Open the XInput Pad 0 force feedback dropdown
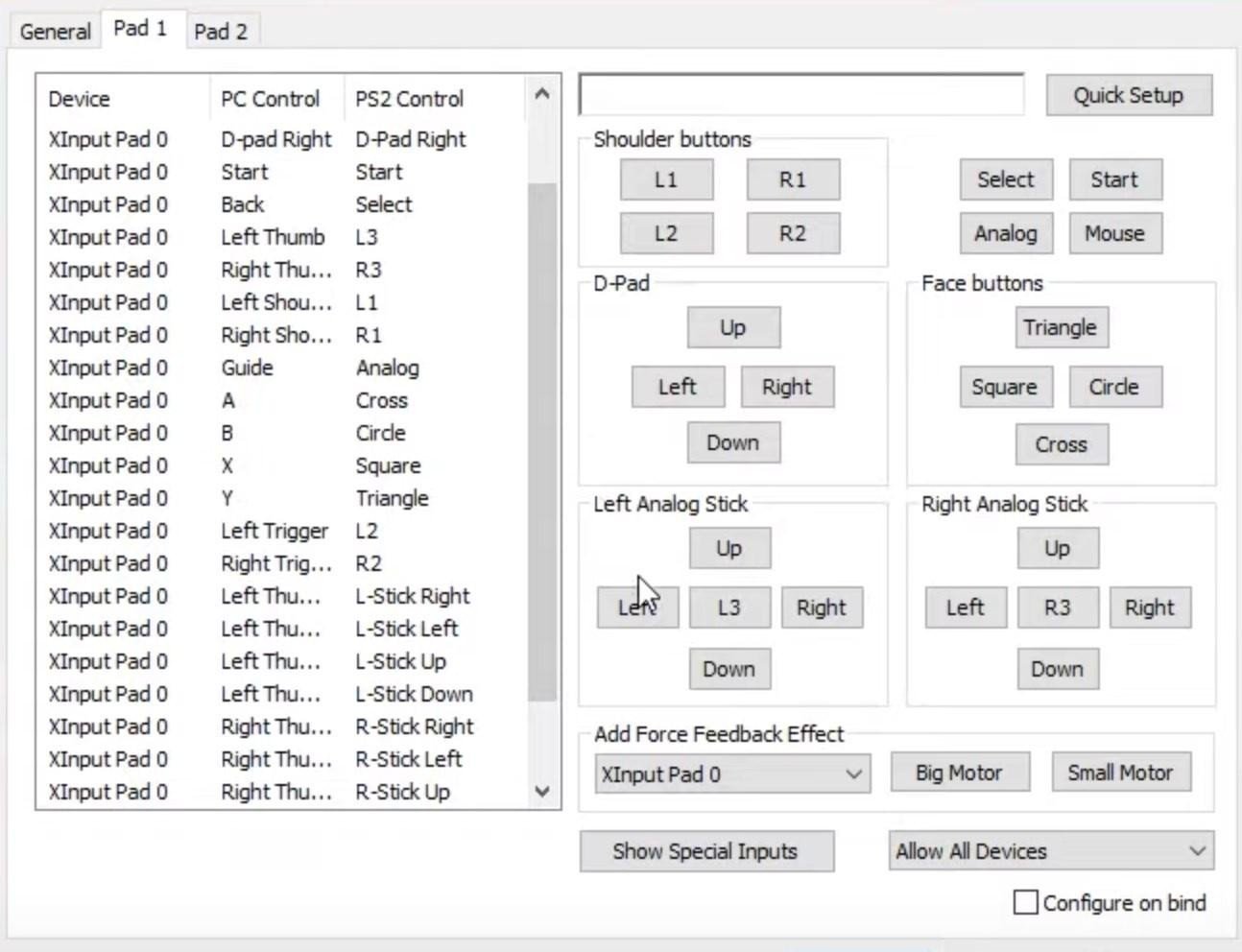Image resolution: width=1242 pixels, height=952 pixels. point(732,773)
